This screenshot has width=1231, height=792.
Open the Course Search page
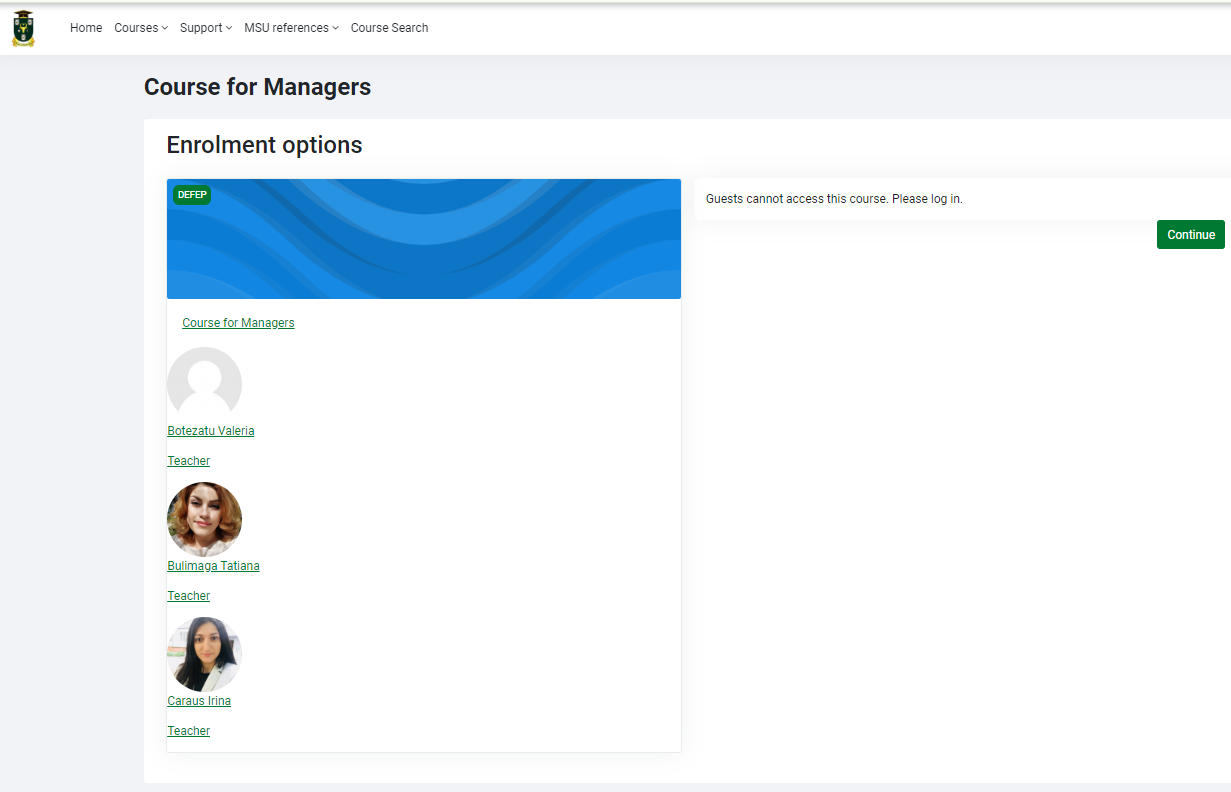389,28
